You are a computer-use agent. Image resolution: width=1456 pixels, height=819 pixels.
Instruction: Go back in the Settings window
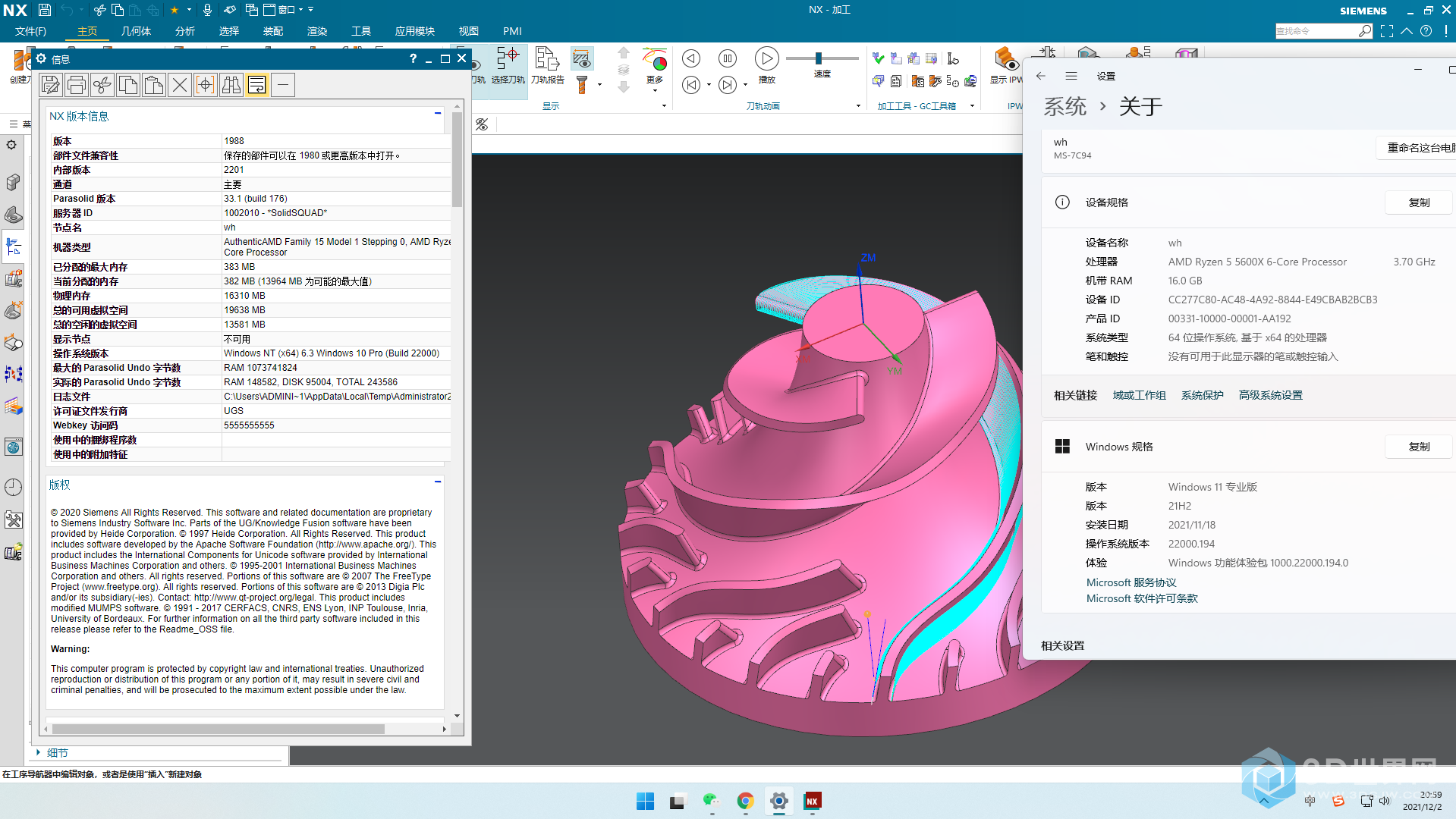(x=1041, y=76)
